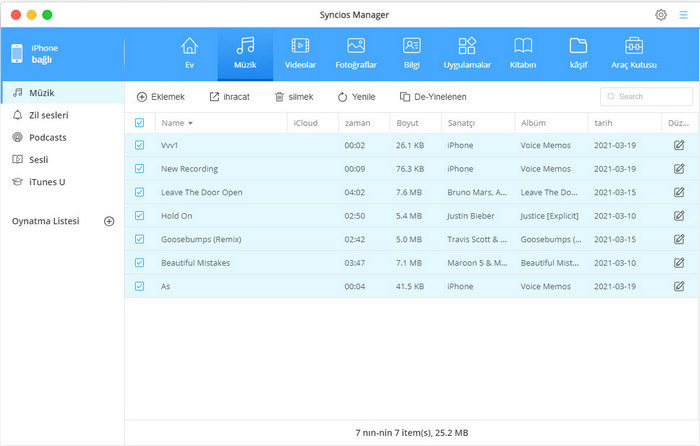The width and height of the screenshot is (700, 446).
Task: Open settings gear icon
Action: tap(661, 15)
